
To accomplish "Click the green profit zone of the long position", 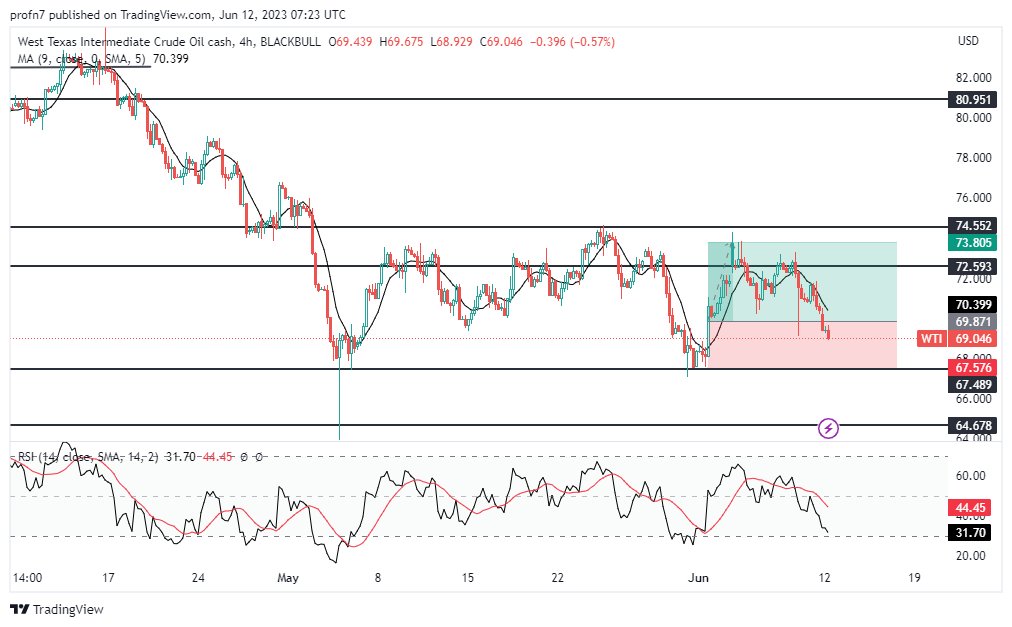I will 802,282.
